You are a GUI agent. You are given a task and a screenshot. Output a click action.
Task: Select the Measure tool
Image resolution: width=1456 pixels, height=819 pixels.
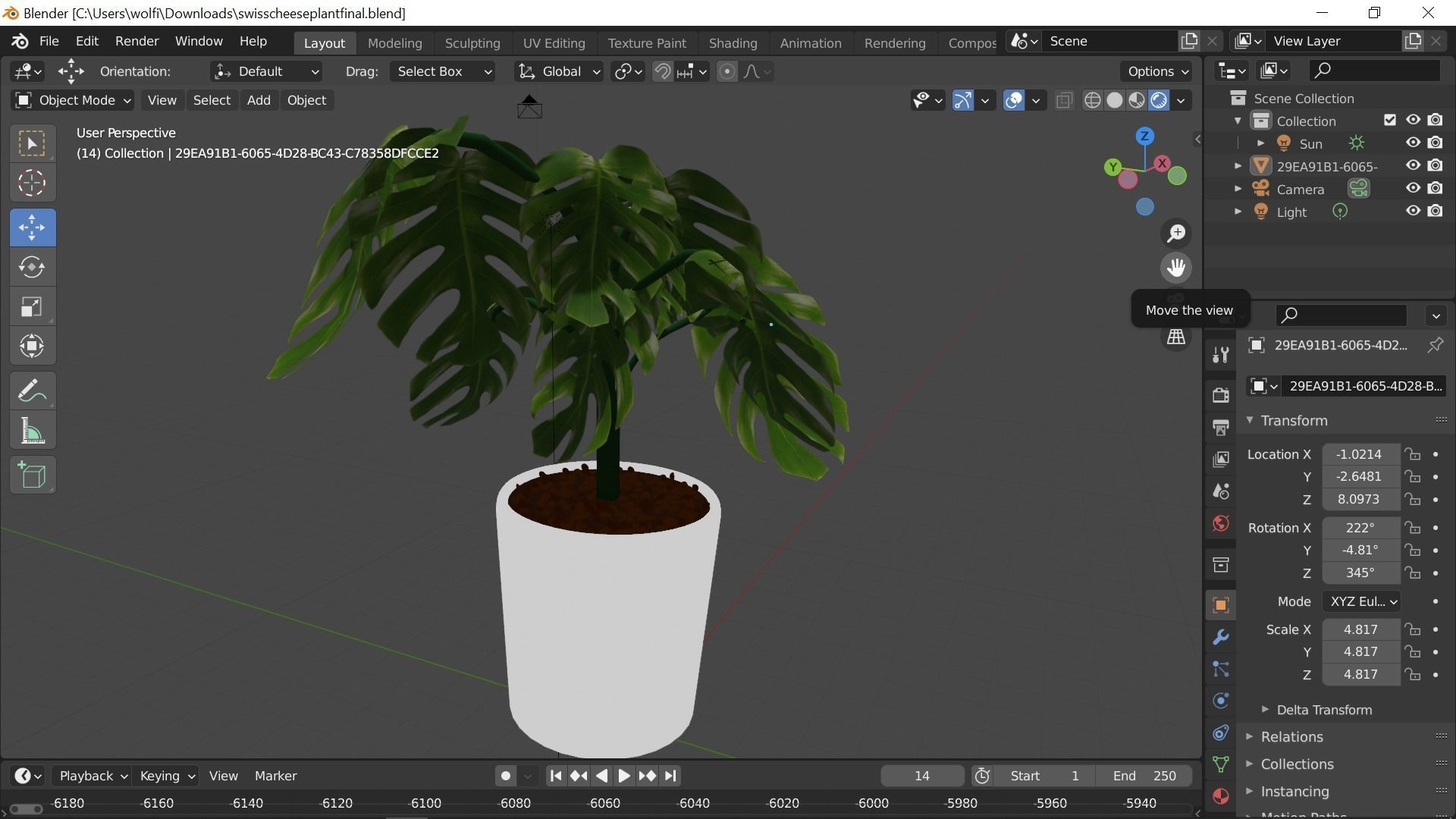(32, 431)
